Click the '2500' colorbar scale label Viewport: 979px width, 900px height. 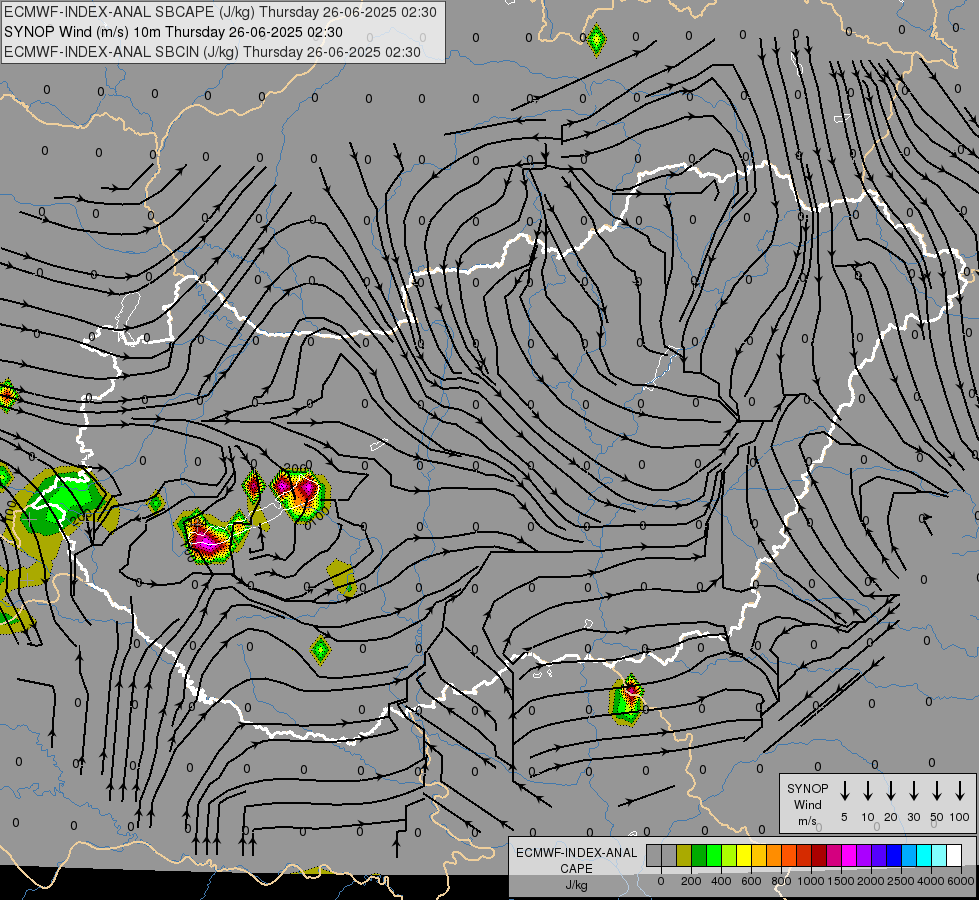901,881
